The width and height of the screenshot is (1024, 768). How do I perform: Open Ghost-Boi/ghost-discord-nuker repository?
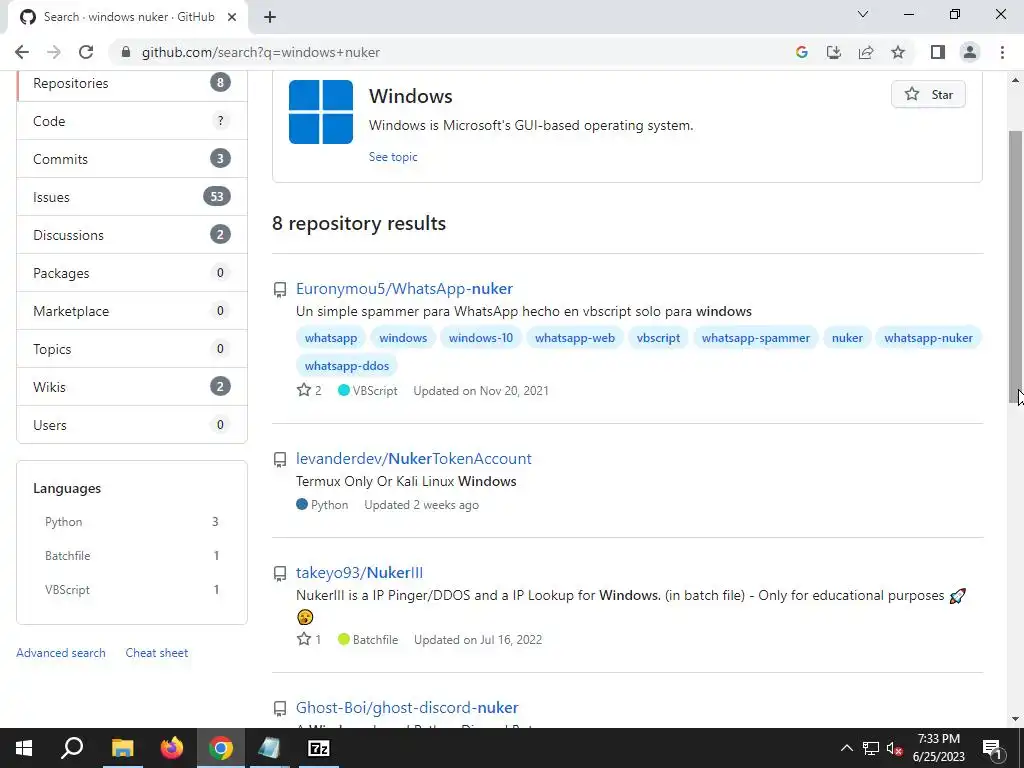pos(407,708)
